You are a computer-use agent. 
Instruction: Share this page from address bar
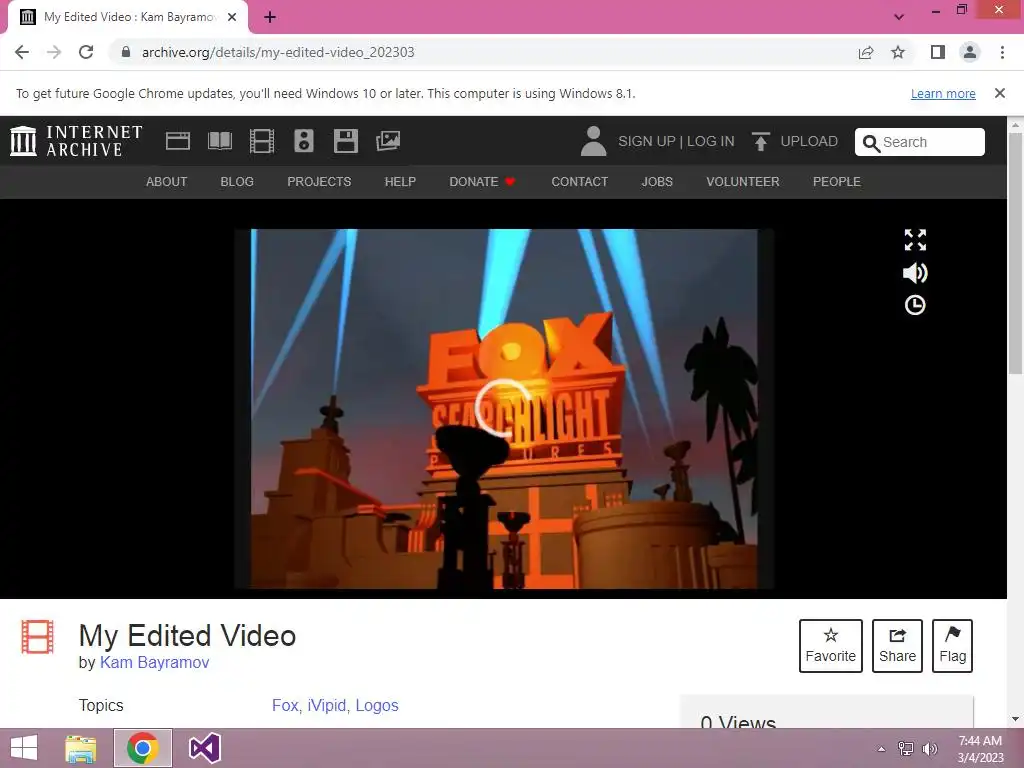coord(866,52)
